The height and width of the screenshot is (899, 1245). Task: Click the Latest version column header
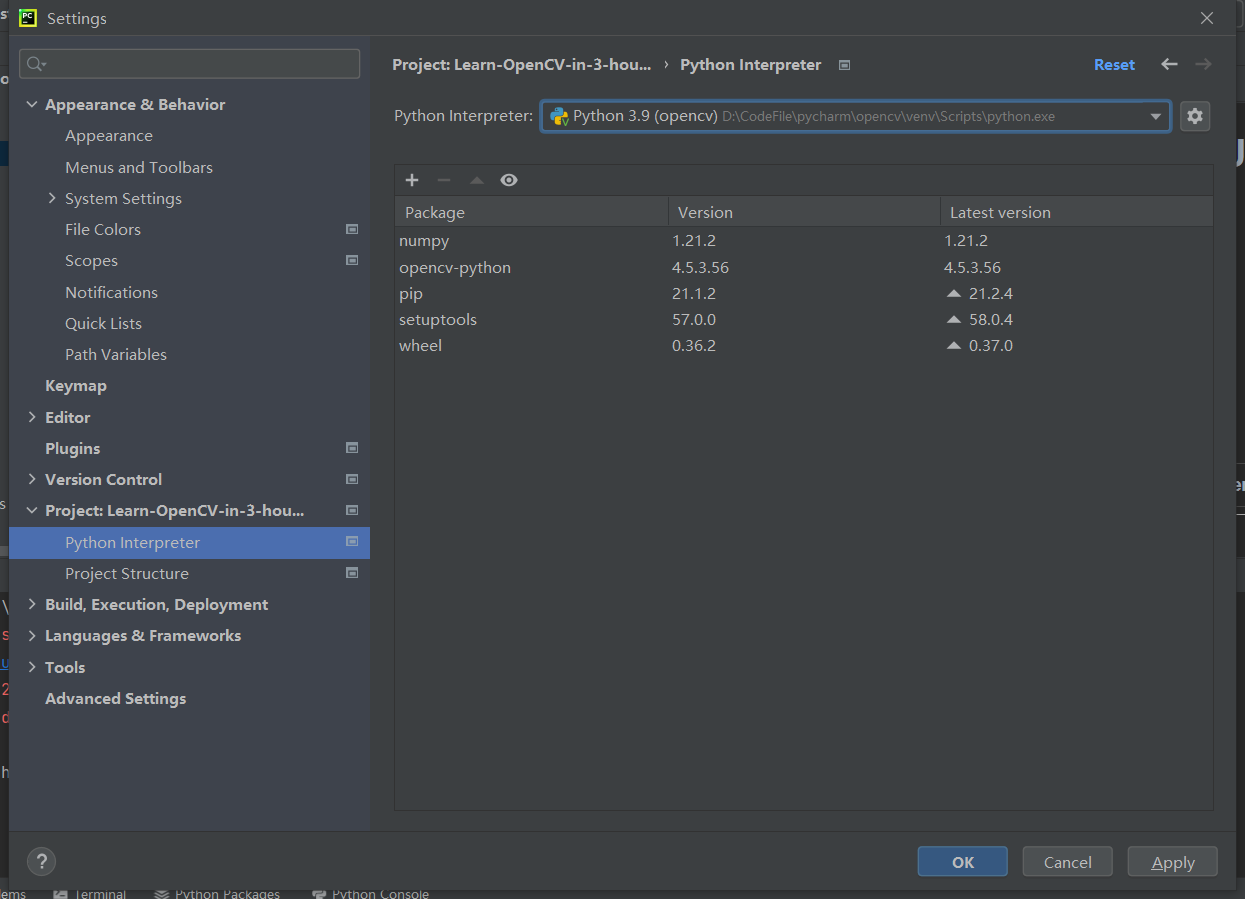click(x=1077, y=212)
